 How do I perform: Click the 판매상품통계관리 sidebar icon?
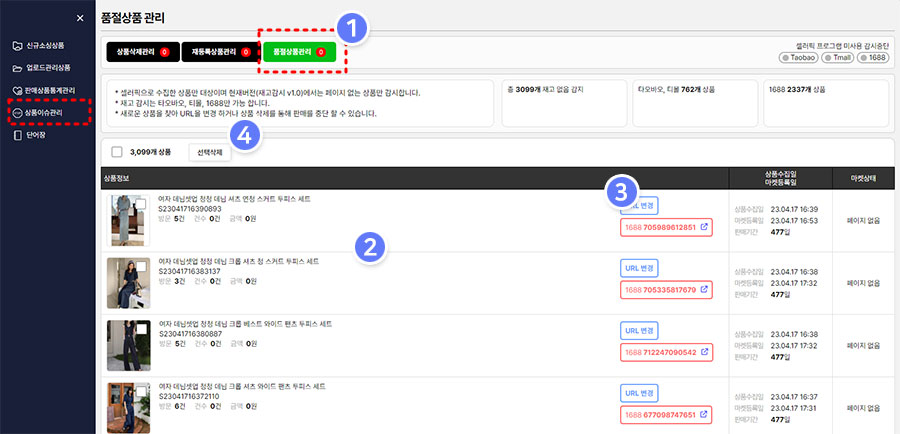coord(17,91)
